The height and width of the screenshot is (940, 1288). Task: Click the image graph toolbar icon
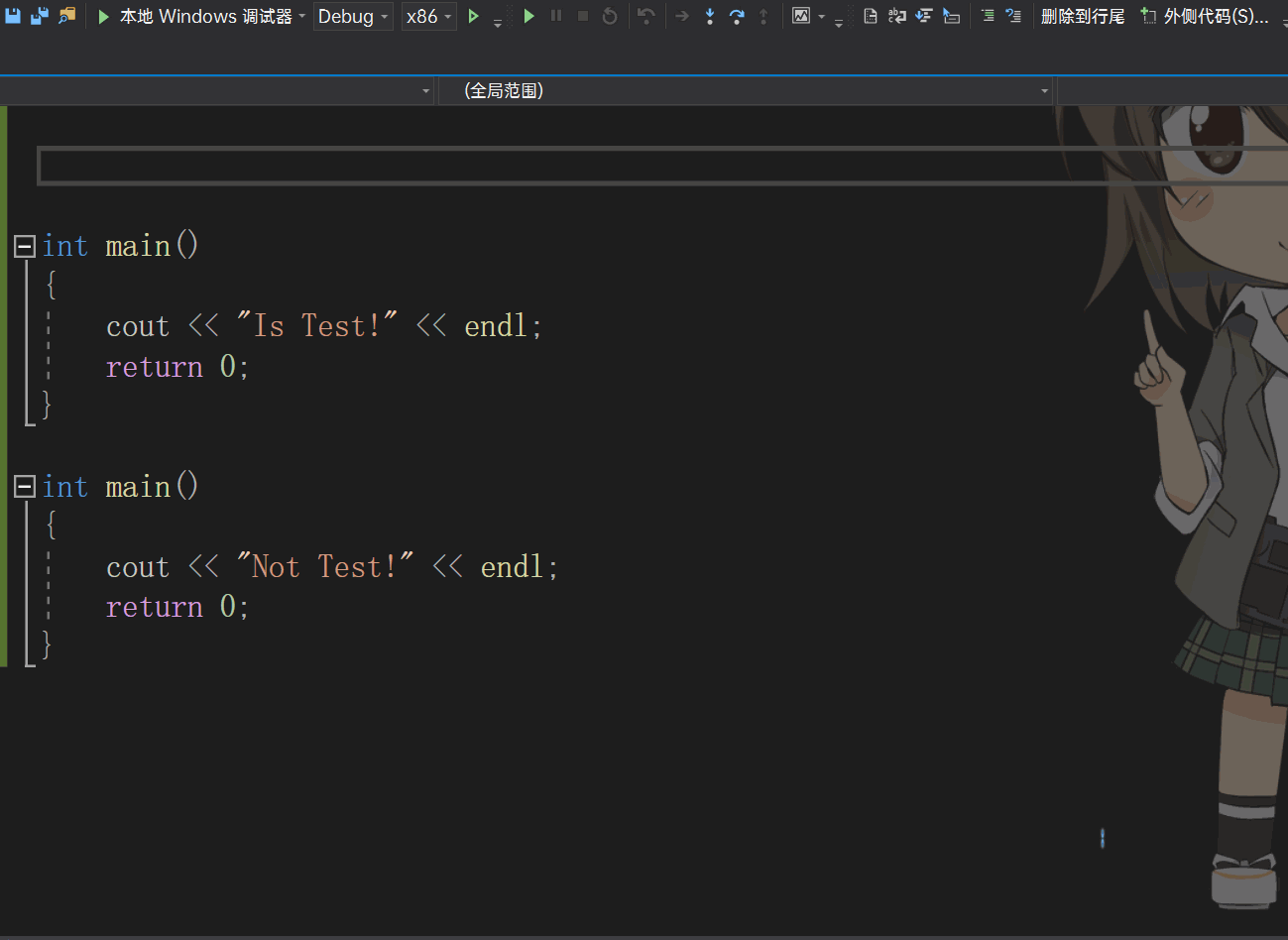pyautogui.click(x=801, y=16)
